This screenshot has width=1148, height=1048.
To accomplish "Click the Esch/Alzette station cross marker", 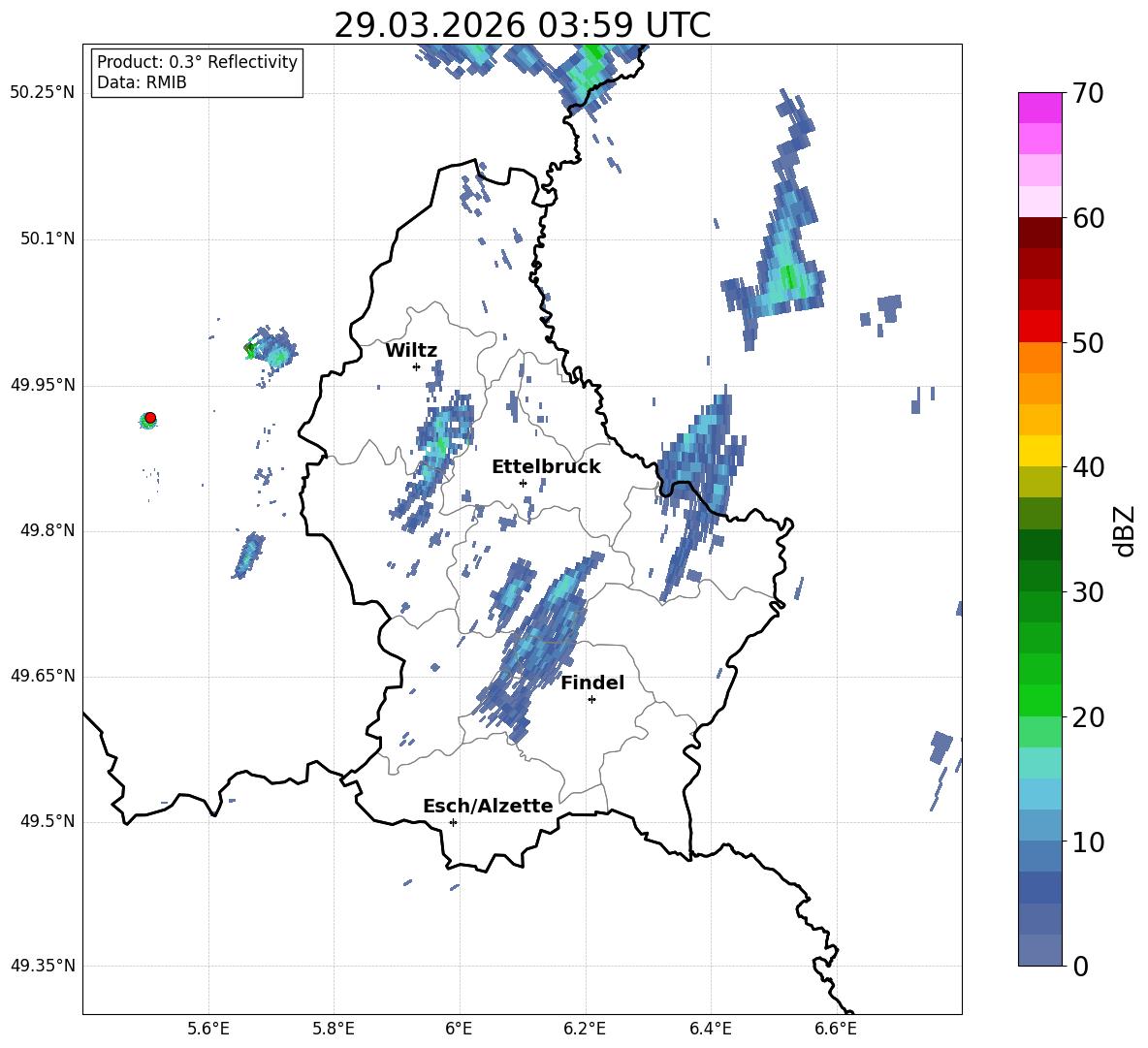I will click(x=453, y=822).
